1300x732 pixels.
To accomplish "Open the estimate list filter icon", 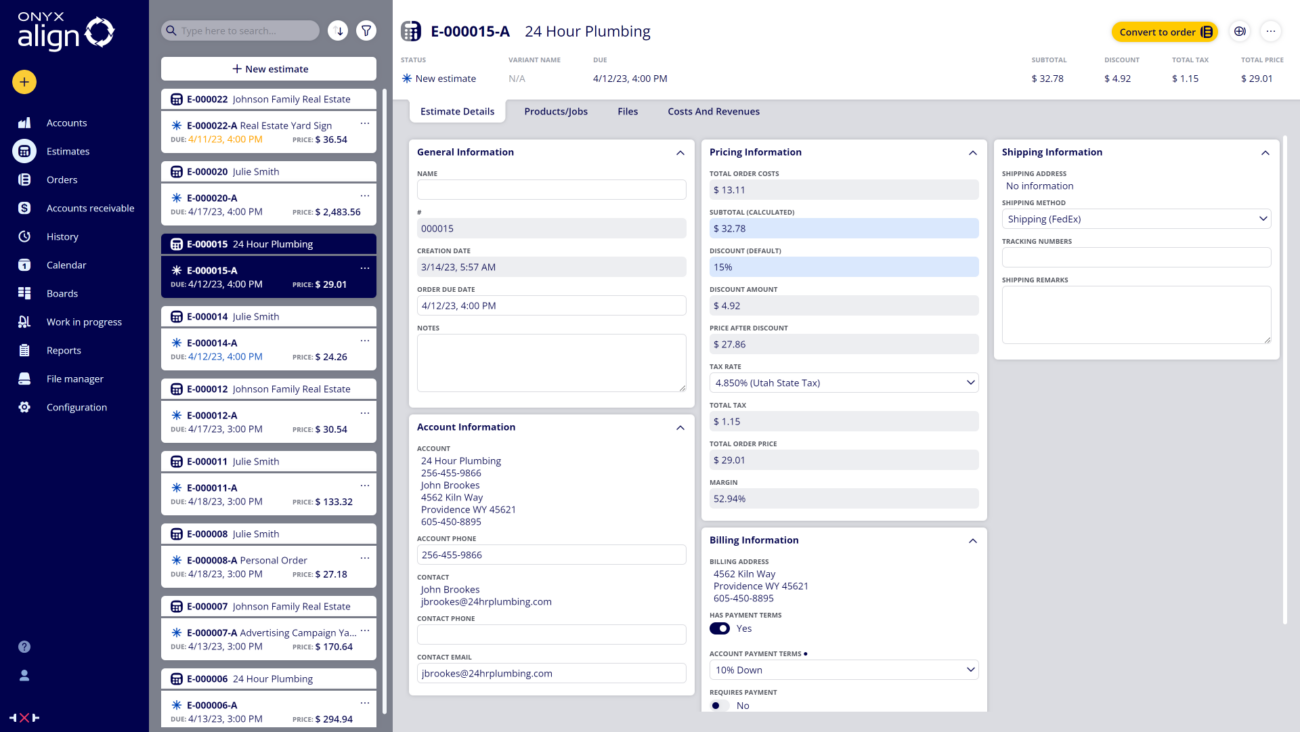I will [366, 31].
